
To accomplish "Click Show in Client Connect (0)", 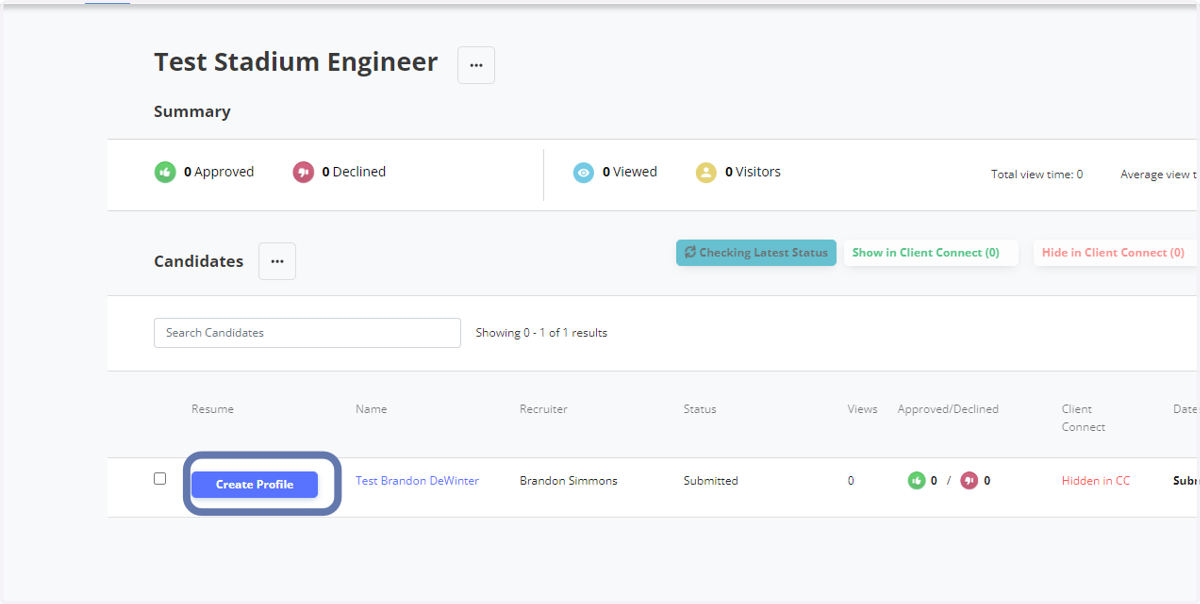I will click(930, 253).
